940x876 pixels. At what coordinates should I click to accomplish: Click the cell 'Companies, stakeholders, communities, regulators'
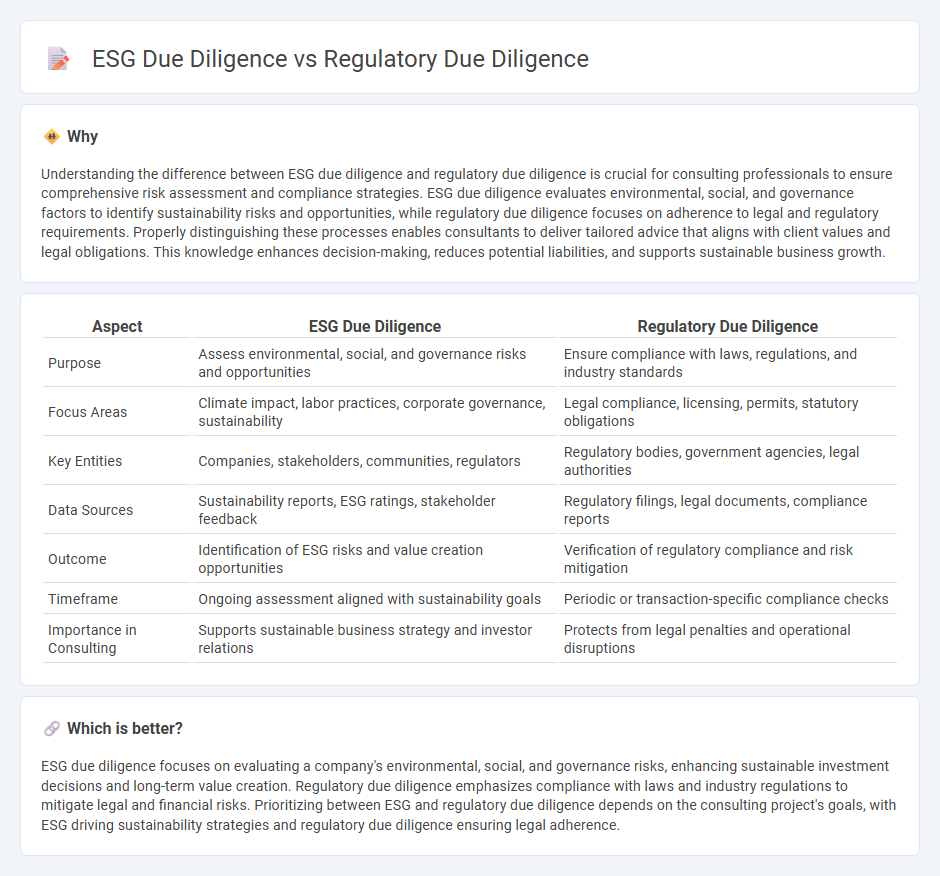(375, 461)
